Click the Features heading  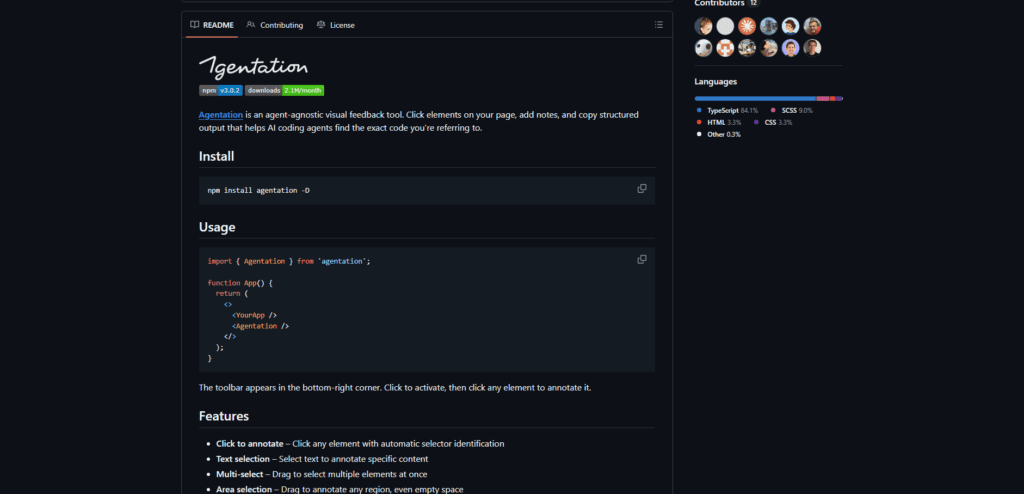tap(224, 416)
